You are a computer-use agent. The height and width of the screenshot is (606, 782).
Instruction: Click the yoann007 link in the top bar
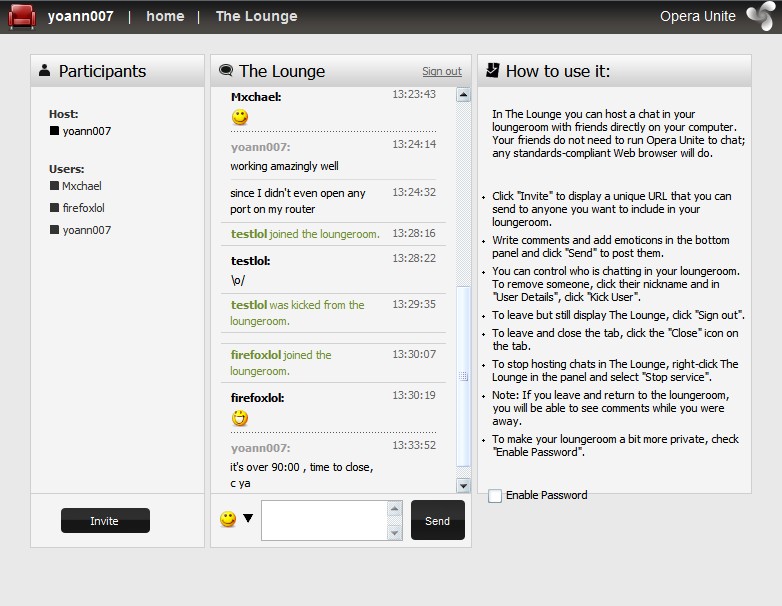coord(80,16)
